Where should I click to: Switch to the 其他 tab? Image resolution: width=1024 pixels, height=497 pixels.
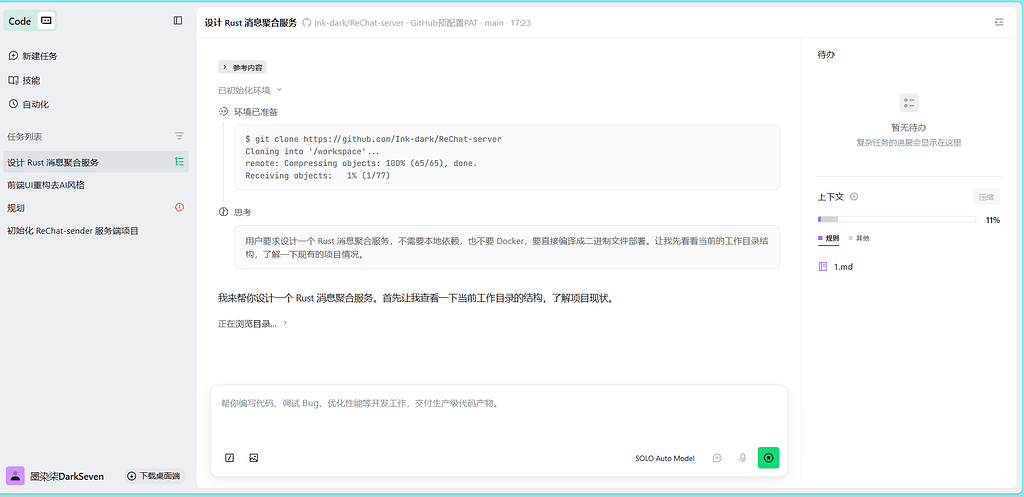pyautogui.click(x=859, y=238)
